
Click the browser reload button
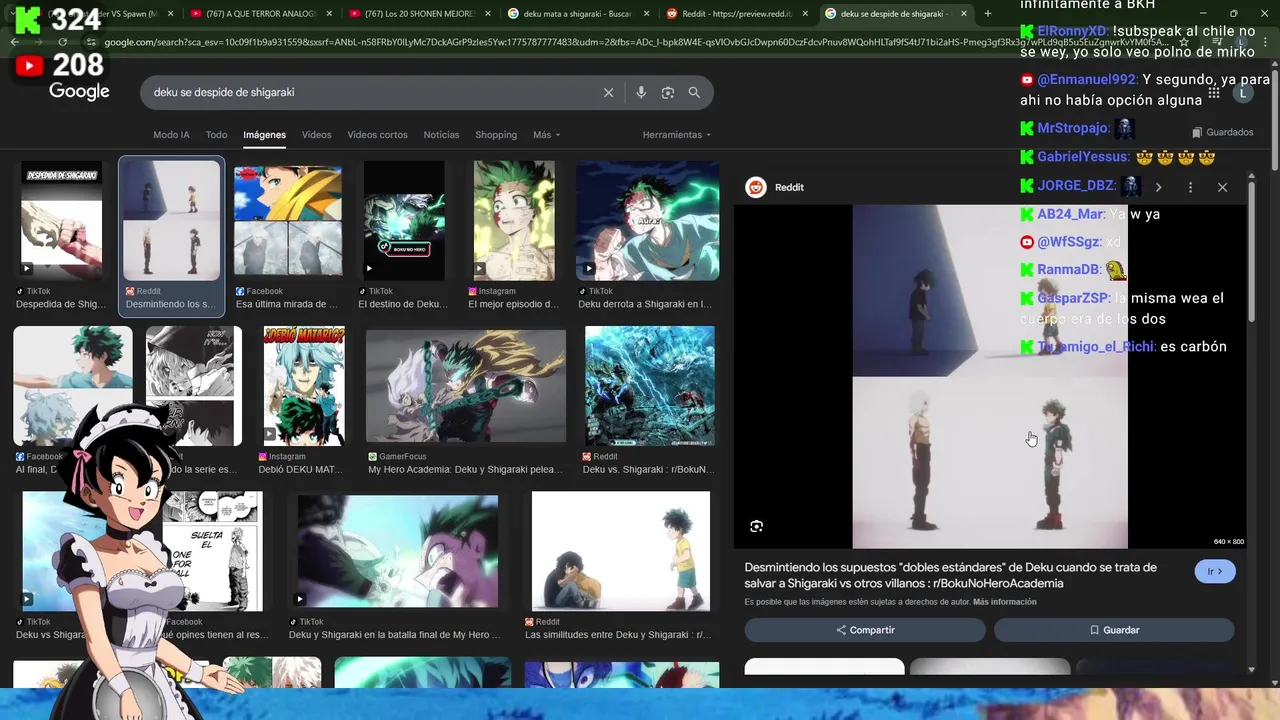click(62, 42)
